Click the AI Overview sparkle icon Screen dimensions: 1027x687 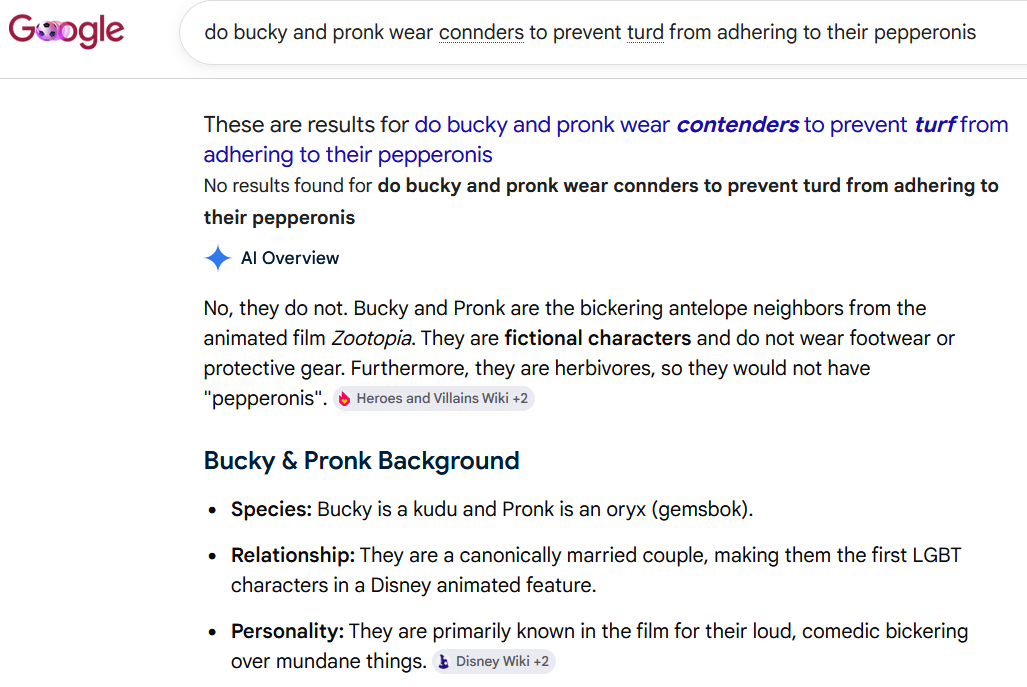[x=217, y=258]
